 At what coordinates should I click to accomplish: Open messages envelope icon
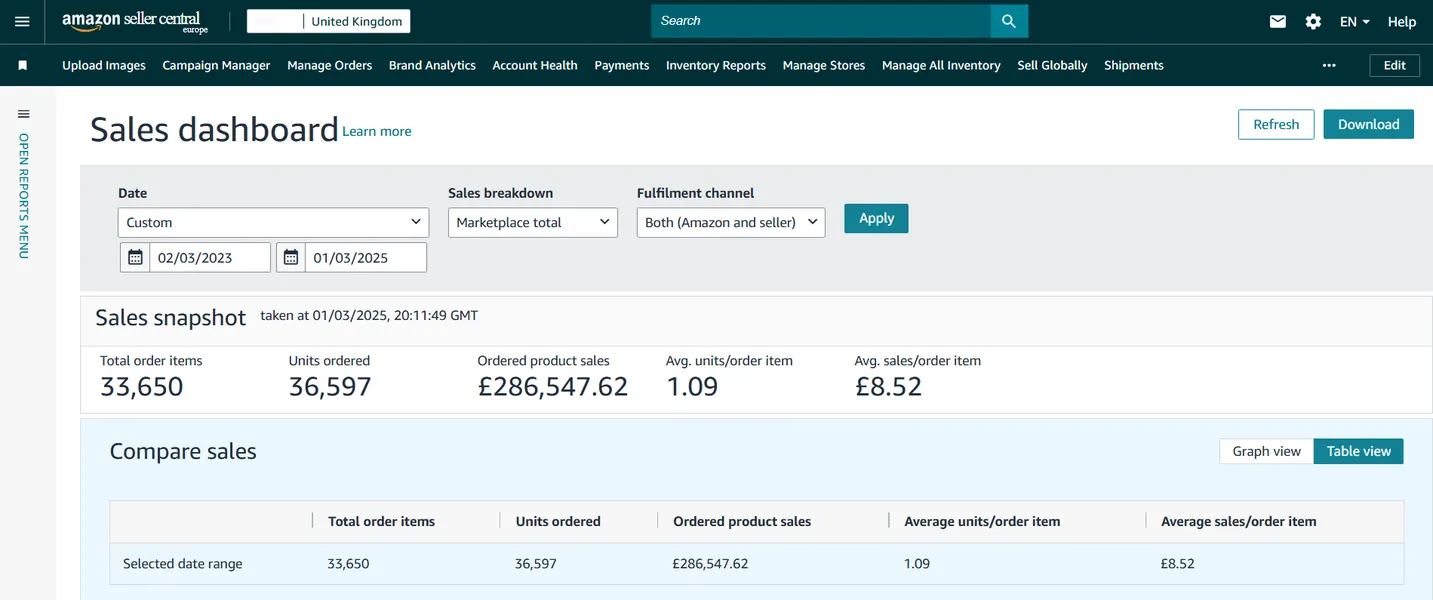[x=1277, y=21]
